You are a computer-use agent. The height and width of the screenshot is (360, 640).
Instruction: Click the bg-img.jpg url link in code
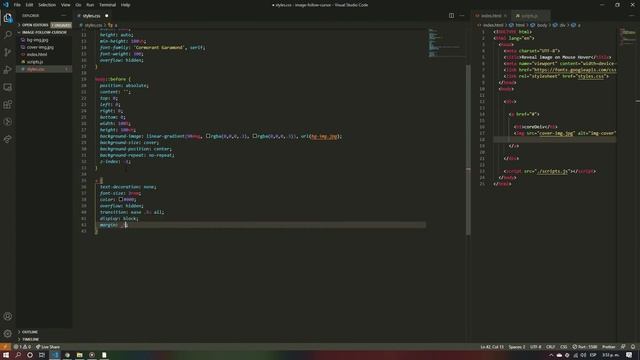pos(324,136)
